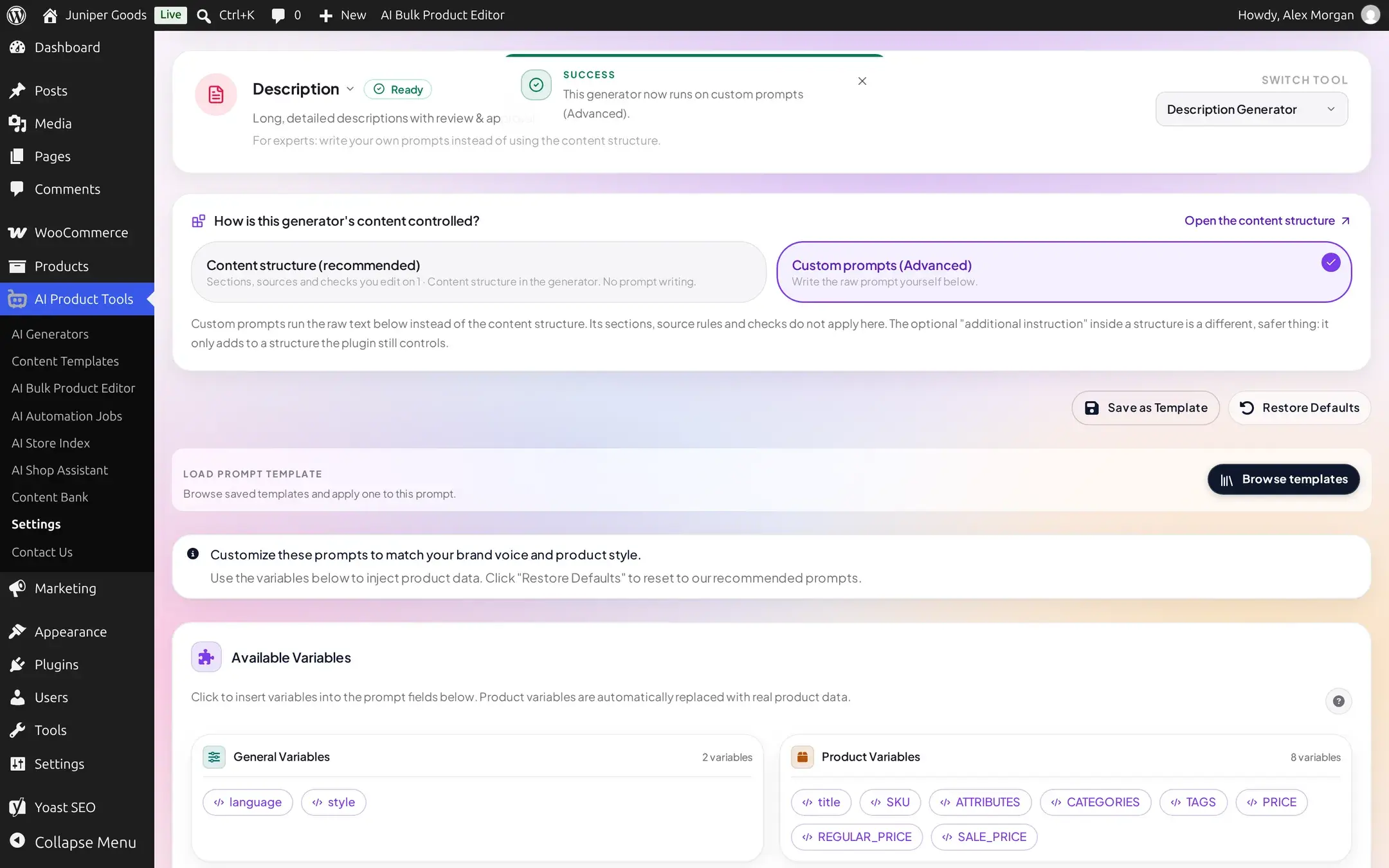Click the Product Variables box icon
The width and height of the screenshot is (1389, 868).
point(803,757)
